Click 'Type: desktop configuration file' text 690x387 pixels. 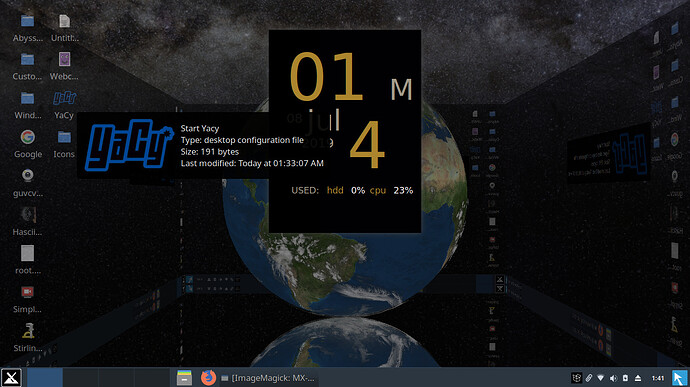(242, 140)
